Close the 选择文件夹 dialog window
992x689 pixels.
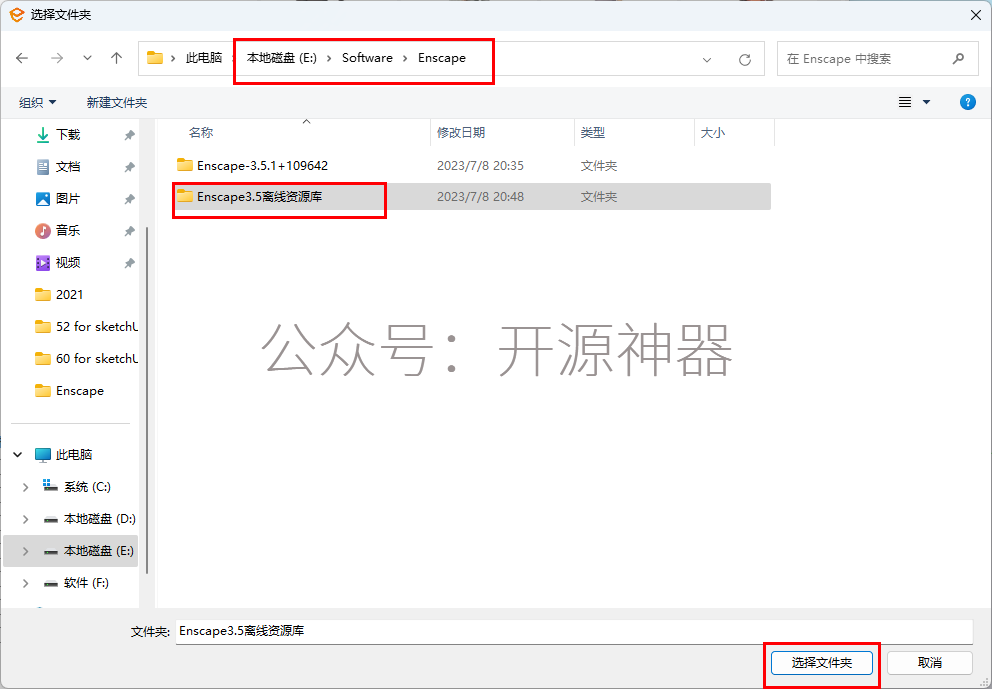click(976, 15)
